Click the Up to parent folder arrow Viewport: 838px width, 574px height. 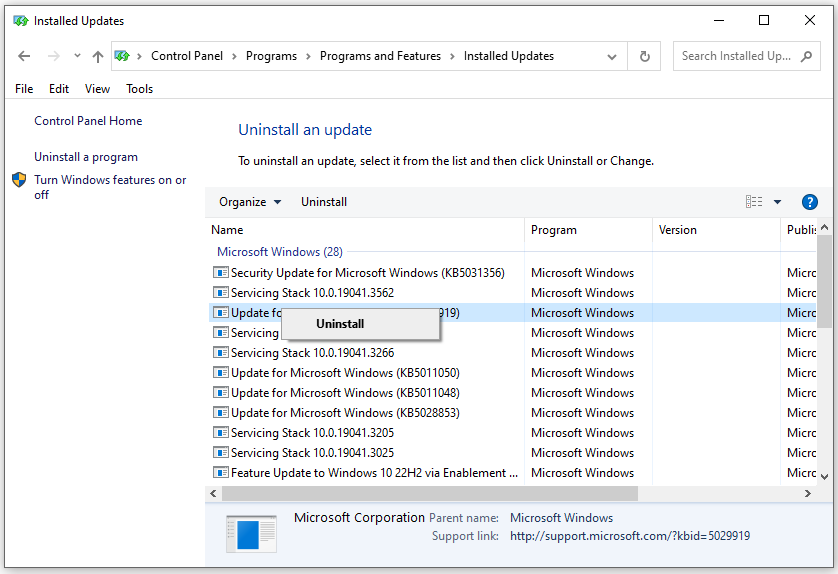click(x=97, y=56)
